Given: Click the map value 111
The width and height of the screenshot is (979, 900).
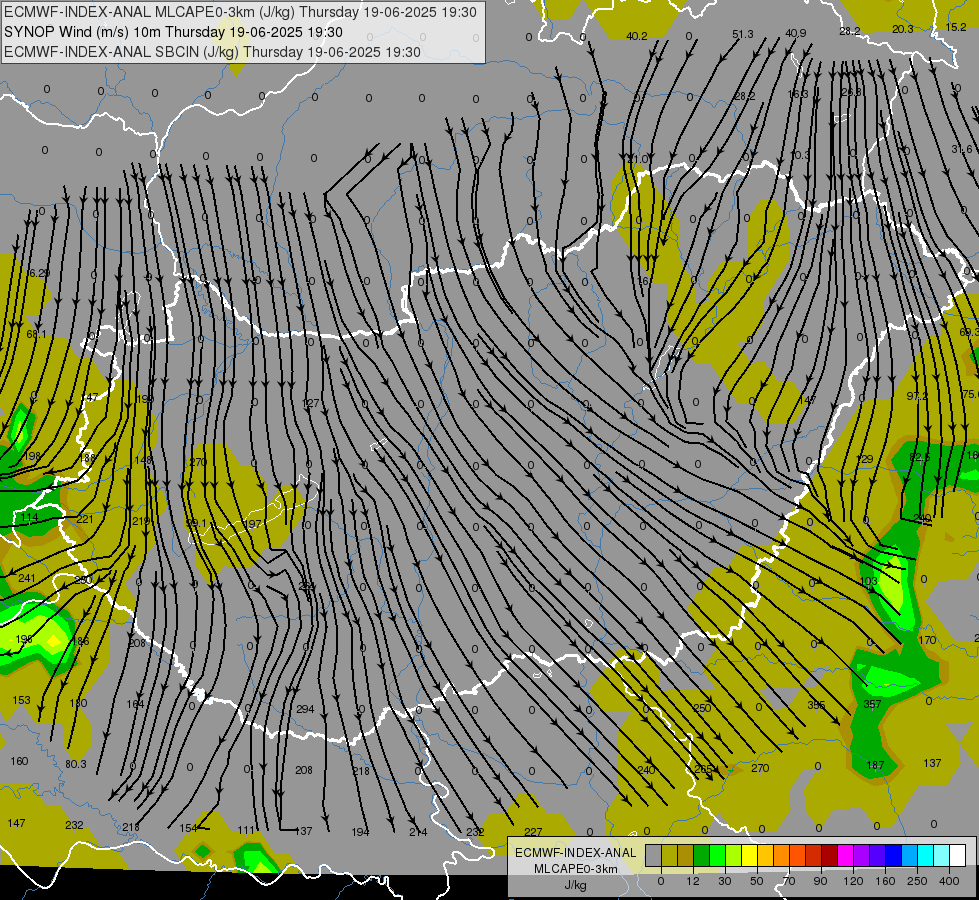Looking at the screenshot, I should 246,830.
